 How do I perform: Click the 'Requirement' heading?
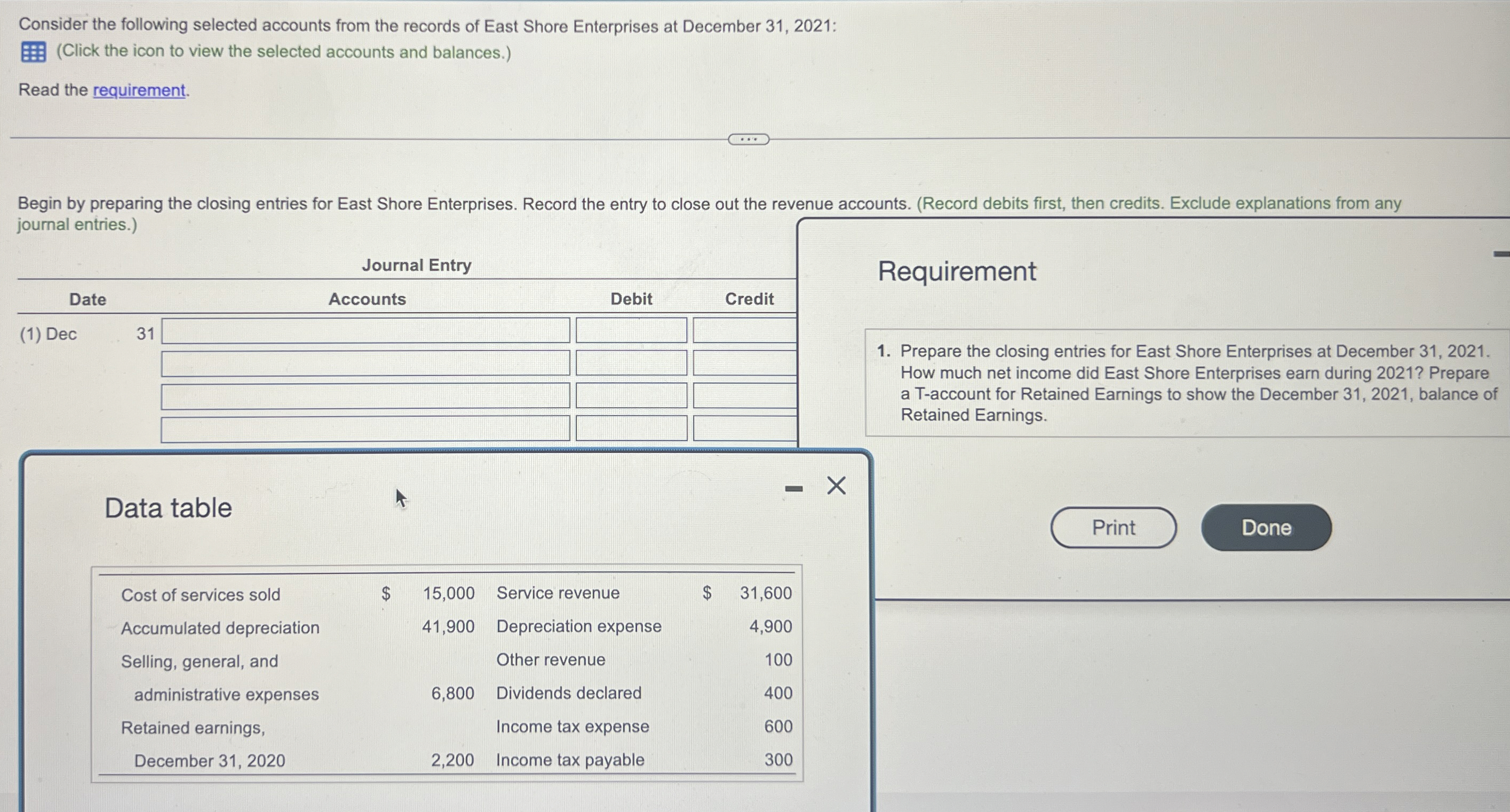coord(957,272)
